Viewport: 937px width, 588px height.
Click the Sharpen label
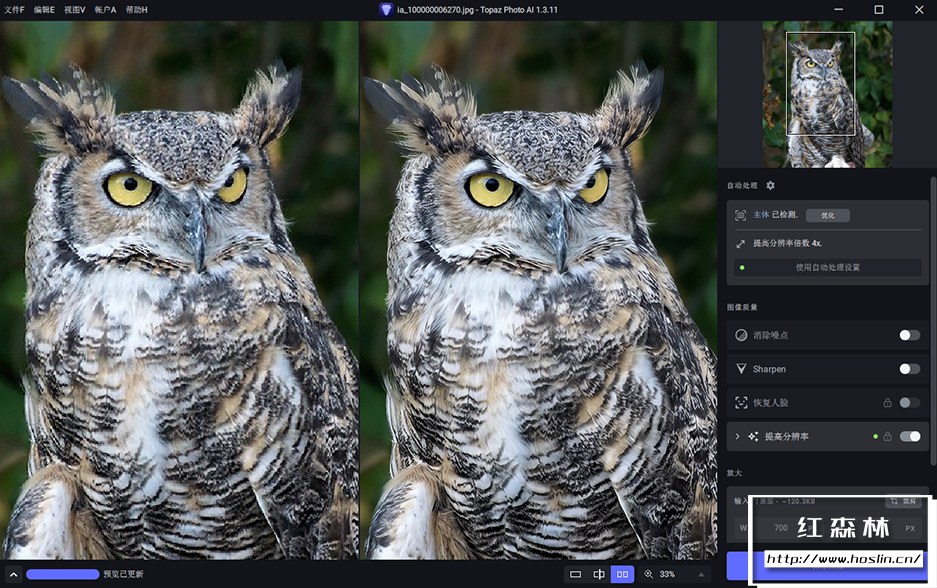pos(769,369)
